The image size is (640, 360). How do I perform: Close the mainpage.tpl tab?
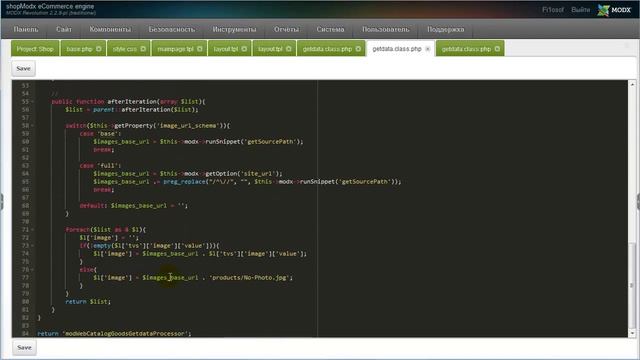(200, 49)
